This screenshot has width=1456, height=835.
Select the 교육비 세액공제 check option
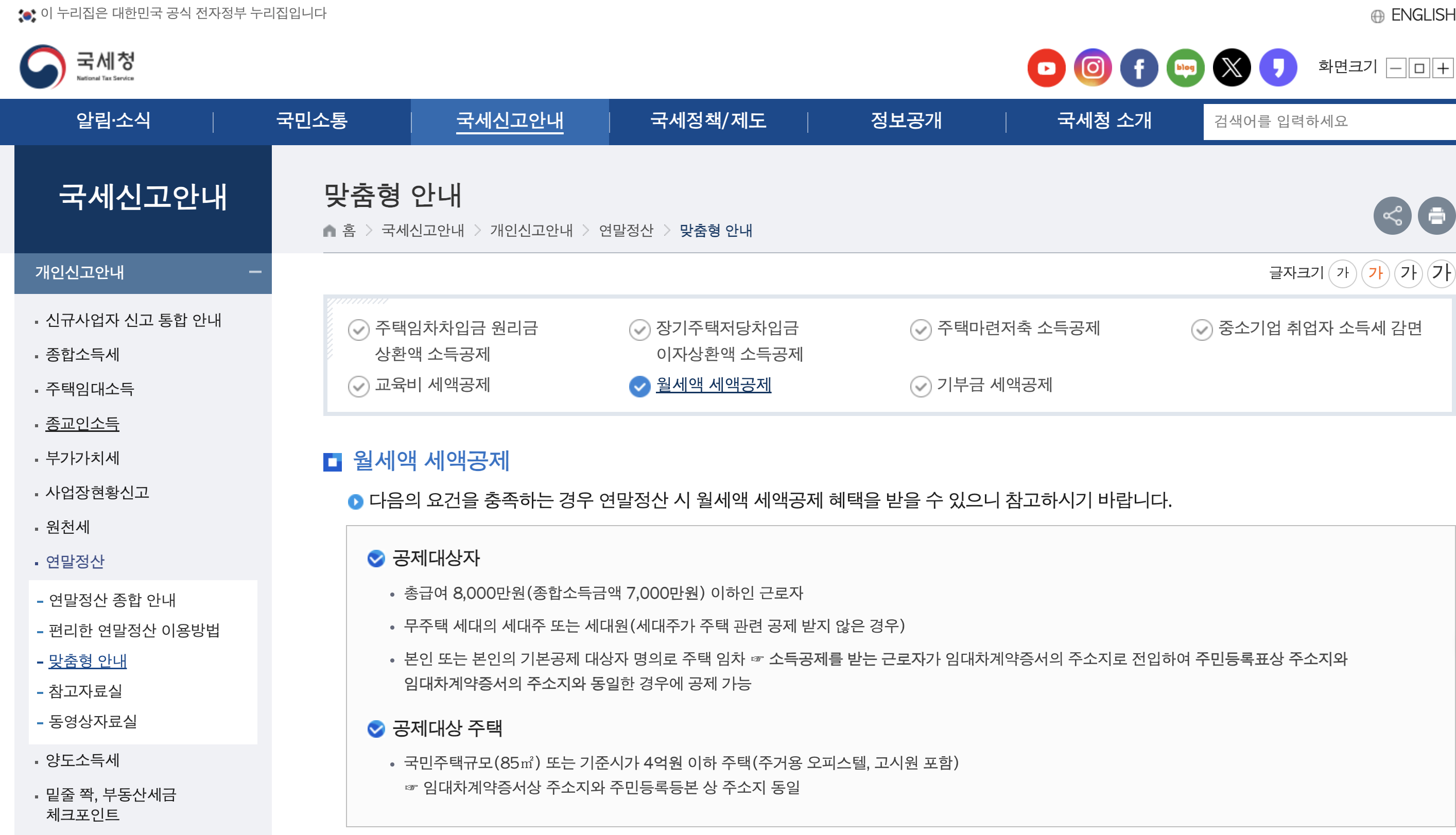pos(432,385)
